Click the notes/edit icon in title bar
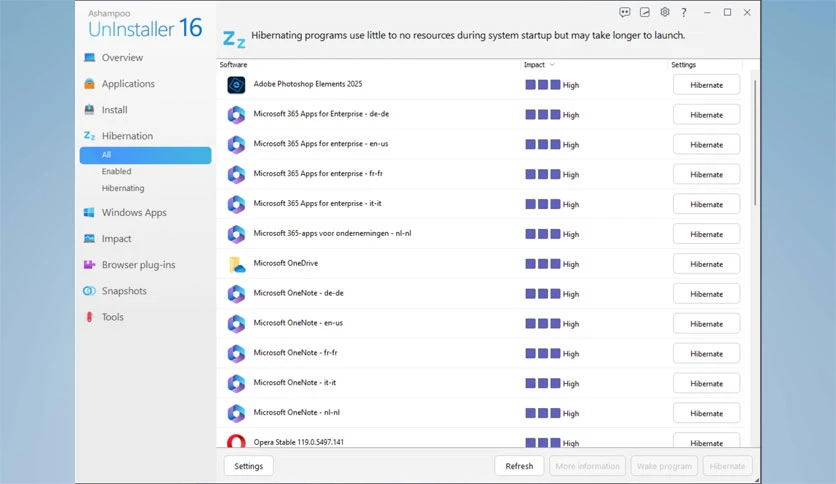Viewport: 836px width, 484px height. click(645, 12)
